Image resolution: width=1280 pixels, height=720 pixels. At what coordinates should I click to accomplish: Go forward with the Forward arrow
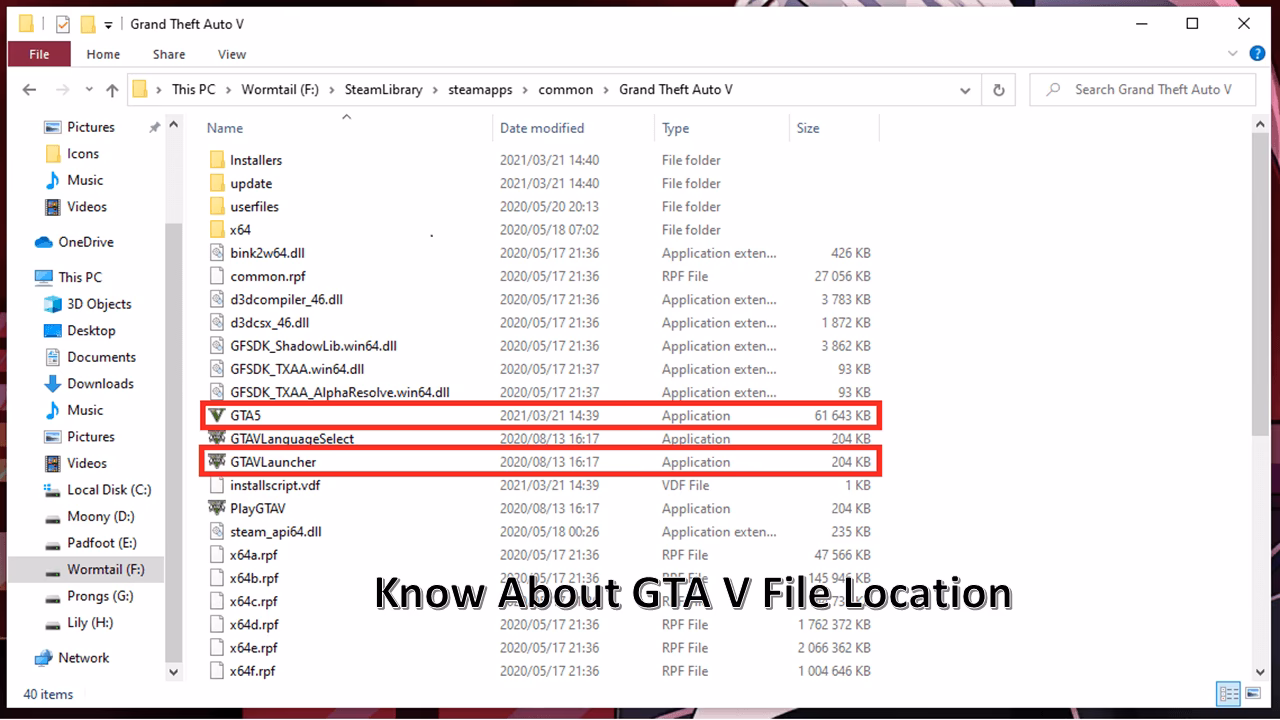[62, 90]
